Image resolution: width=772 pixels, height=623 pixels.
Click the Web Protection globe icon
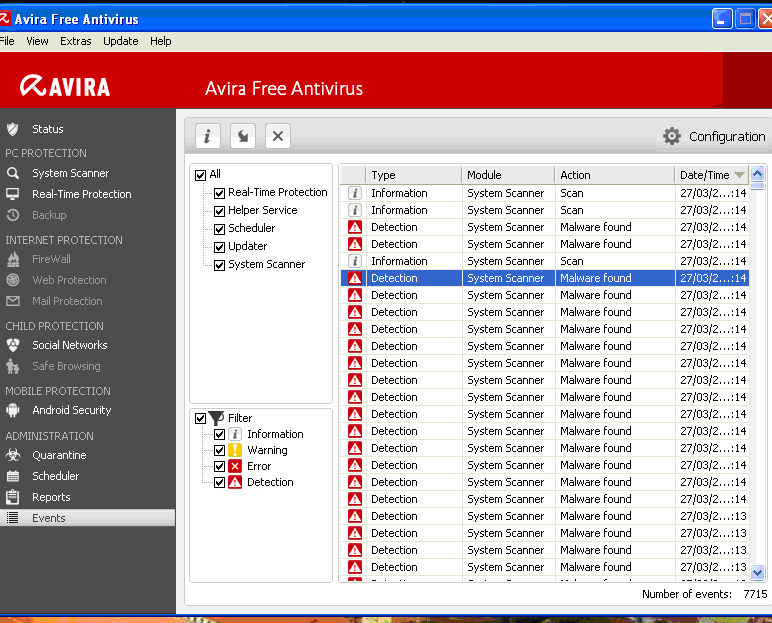pos(13,280)
